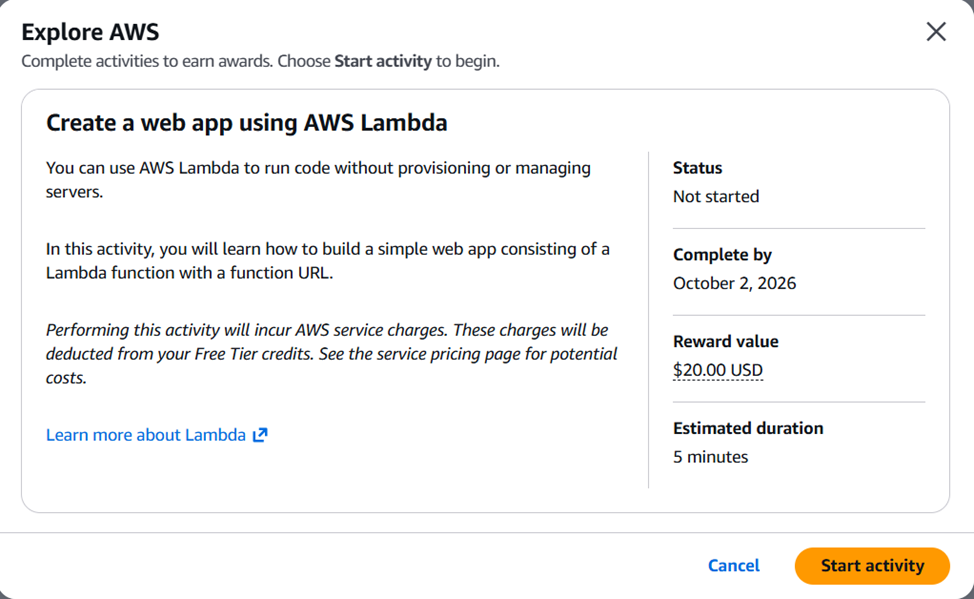Click the Not started status value

click(716, 196)
